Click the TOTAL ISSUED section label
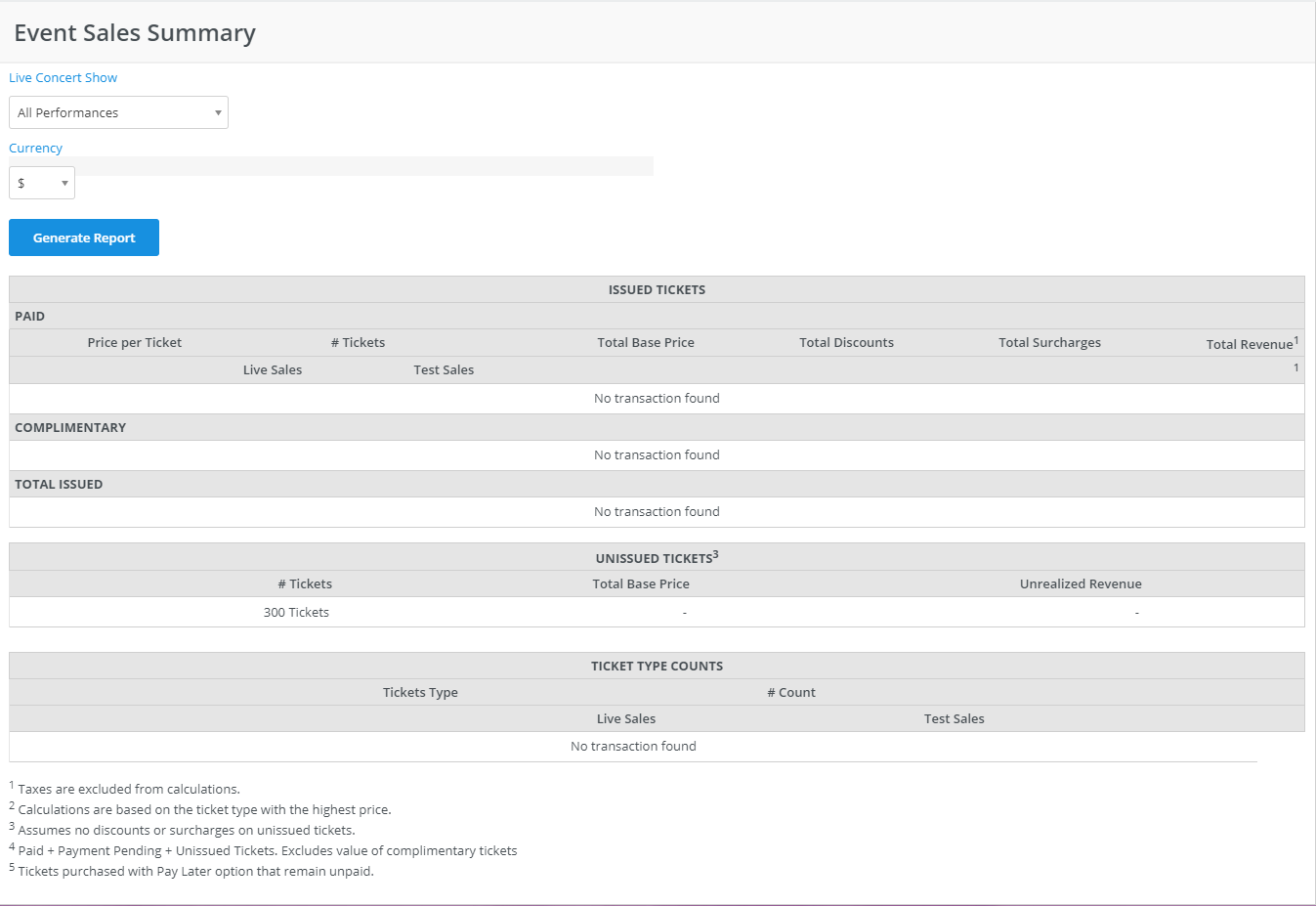Screen dimensions: 1316x906 click(x=59, y=485)
